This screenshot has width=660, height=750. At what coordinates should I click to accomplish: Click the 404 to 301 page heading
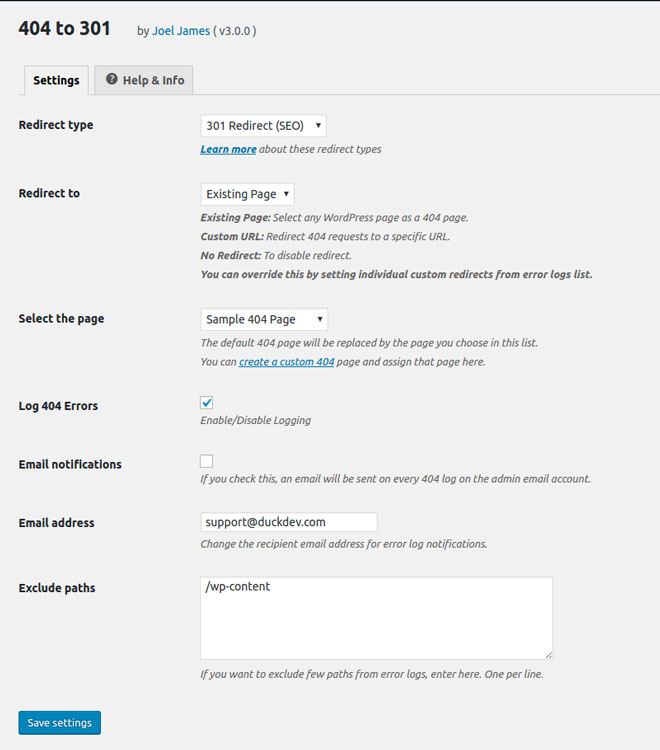tap(65, 29)
